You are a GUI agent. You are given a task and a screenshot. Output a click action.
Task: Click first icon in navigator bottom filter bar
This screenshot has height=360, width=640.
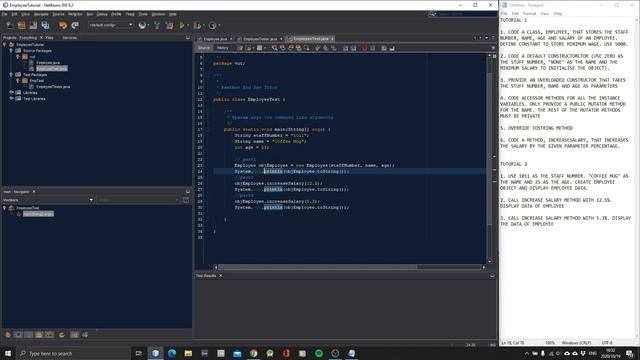(x=8, y=335)
